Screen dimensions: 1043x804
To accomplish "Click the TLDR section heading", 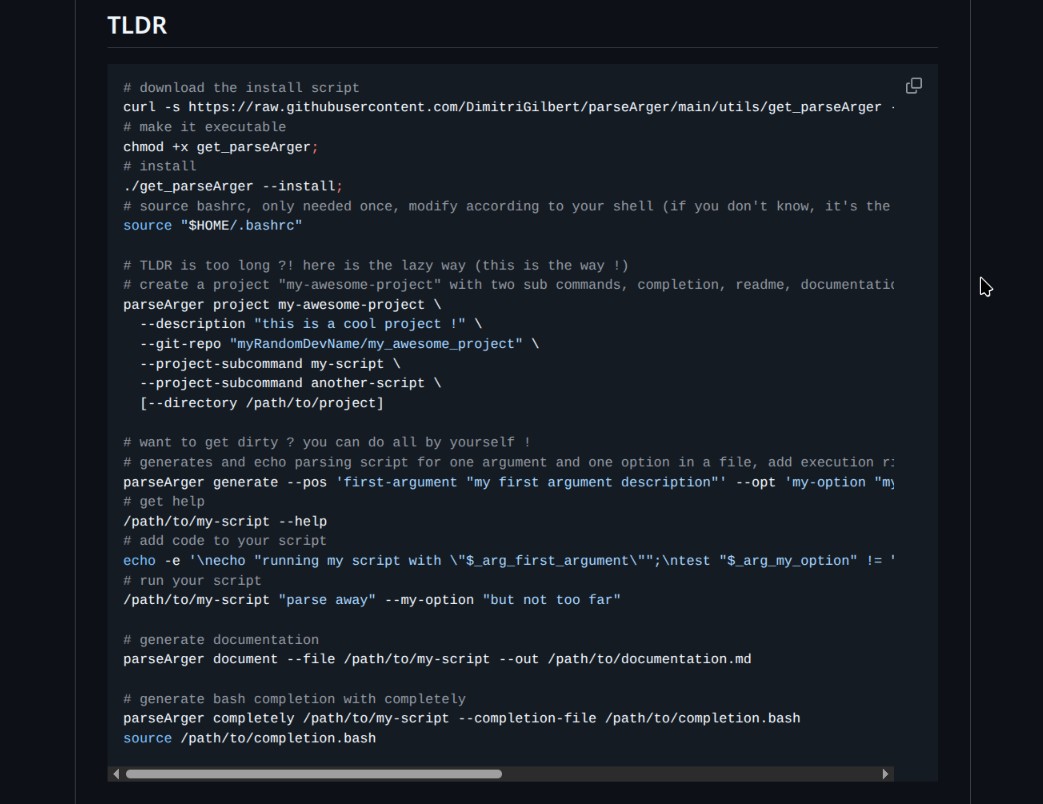I will point(137,25).
